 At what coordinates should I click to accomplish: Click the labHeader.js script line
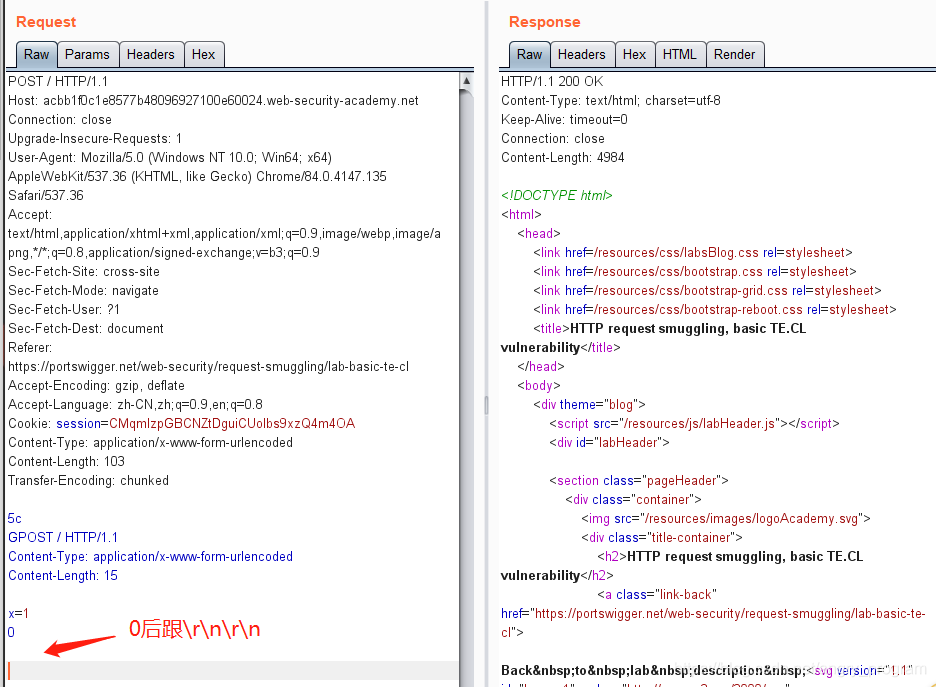click(694, 424)
